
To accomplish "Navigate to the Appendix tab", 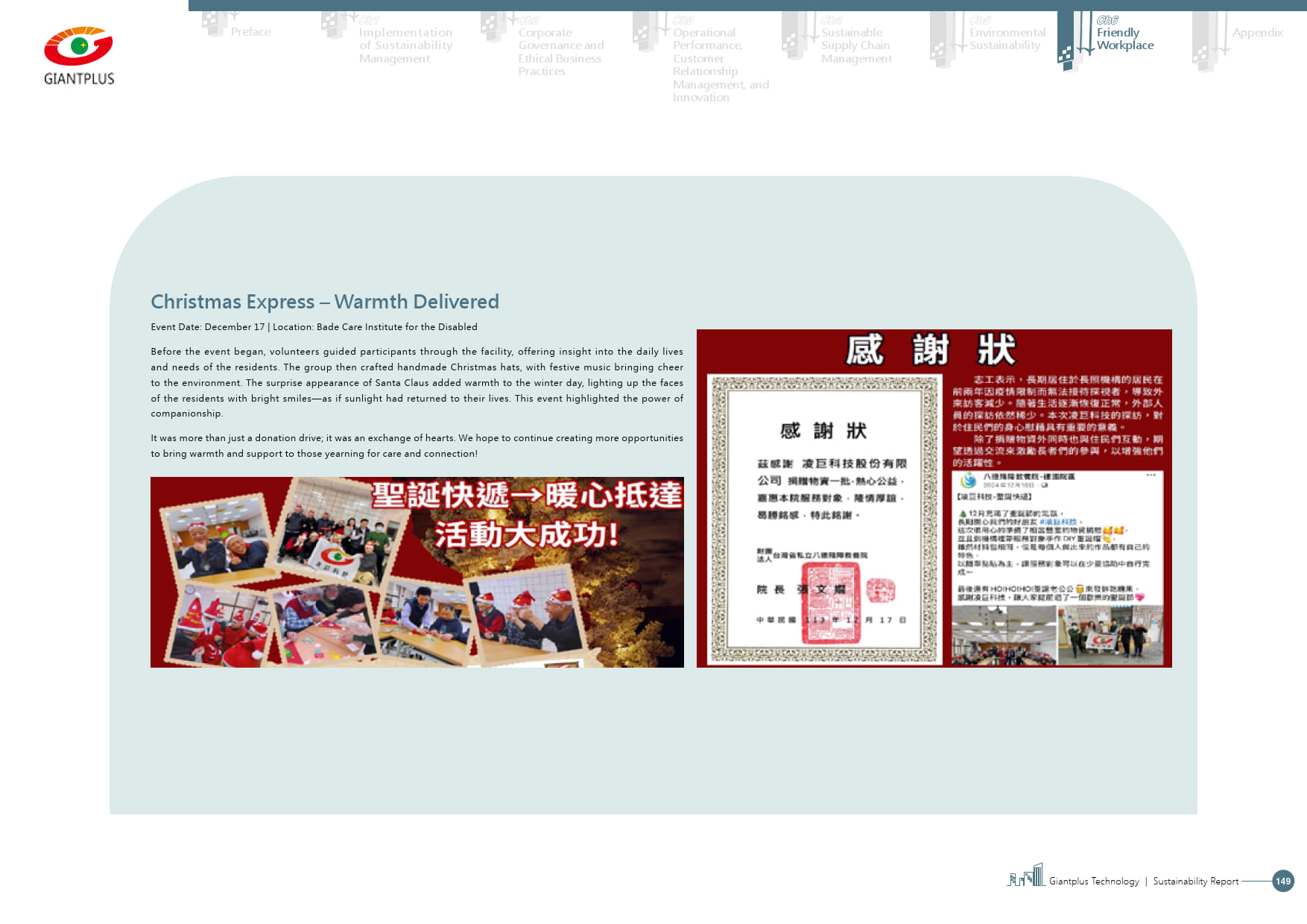I will pyautogui.click(x=1257, y=33).
